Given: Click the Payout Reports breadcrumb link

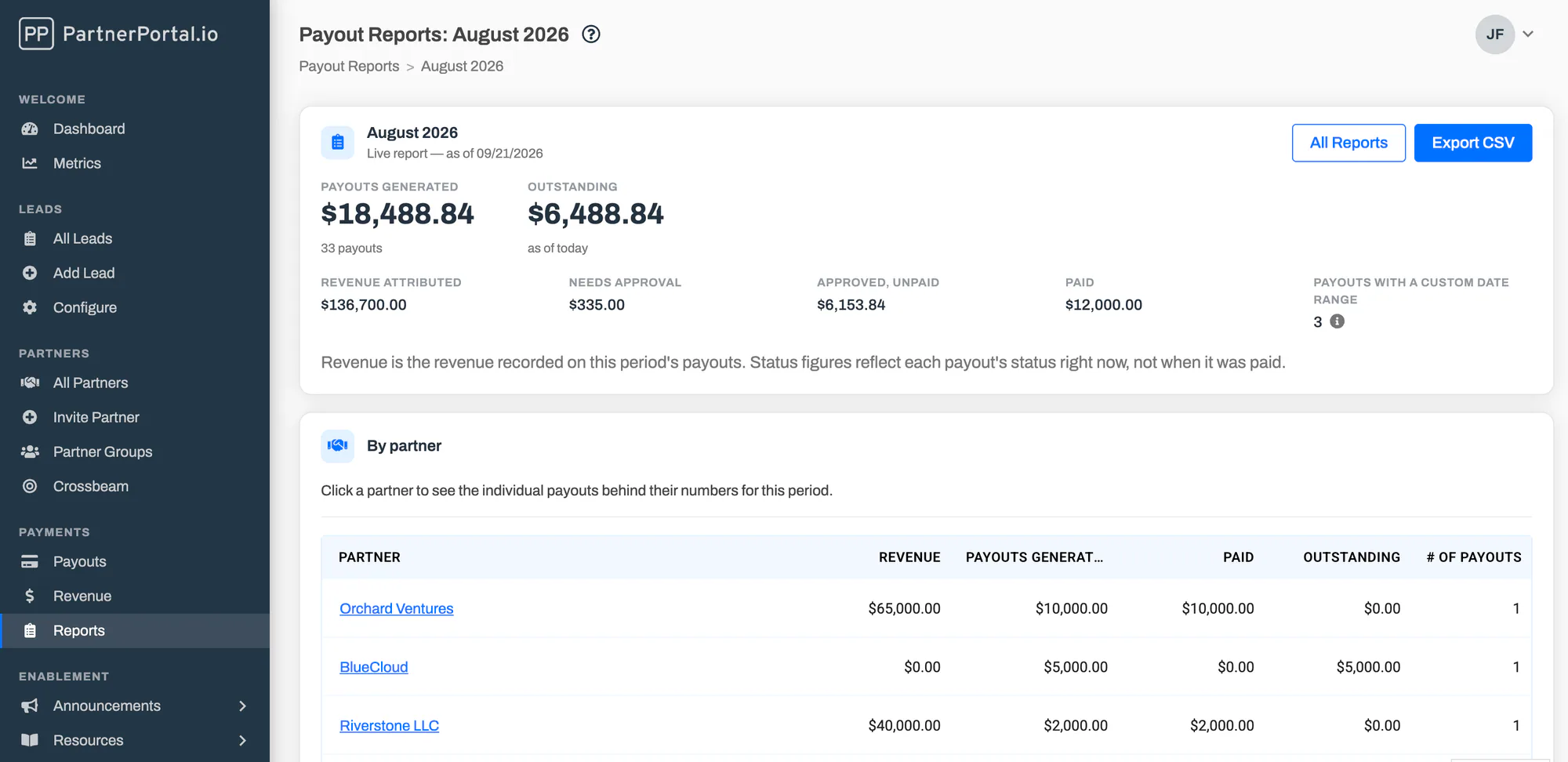Looking at the screenshot, I should pyautogui.click(x=349, y=67).
